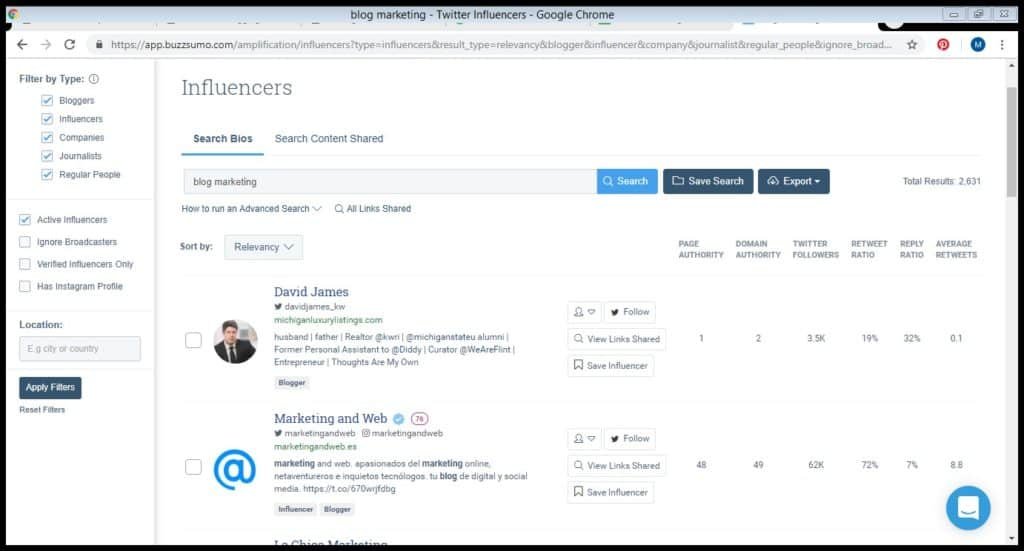Reload the page with the refresh icon
Viewport: 1024px width, 551px height.
[x=69, y=44]
